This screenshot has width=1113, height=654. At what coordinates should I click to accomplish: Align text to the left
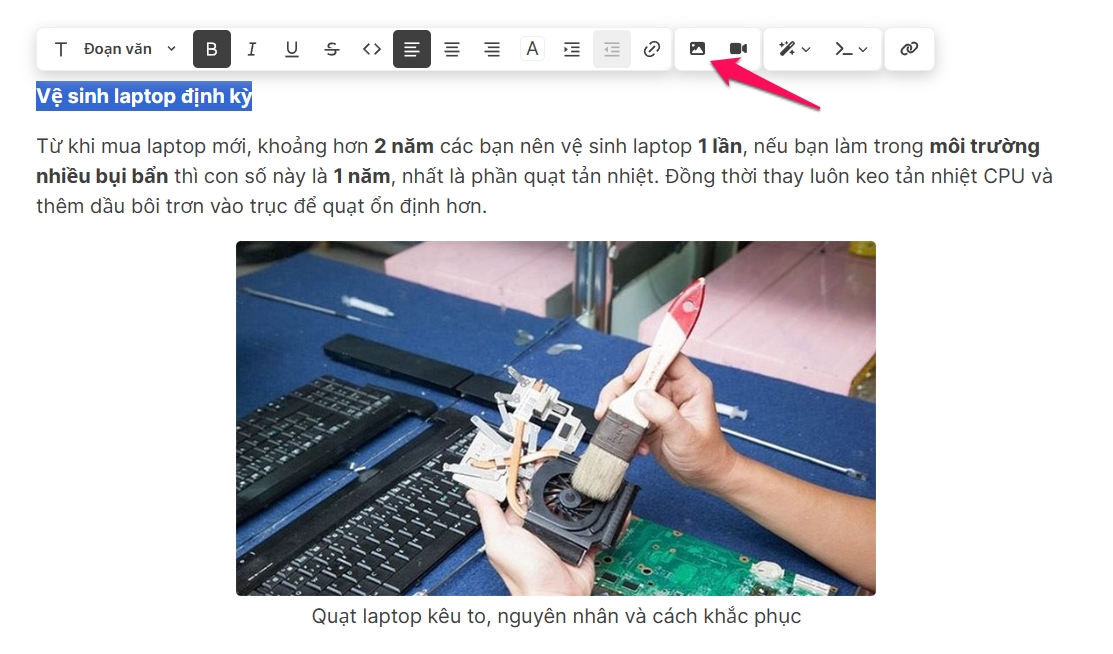click(412, 49)
